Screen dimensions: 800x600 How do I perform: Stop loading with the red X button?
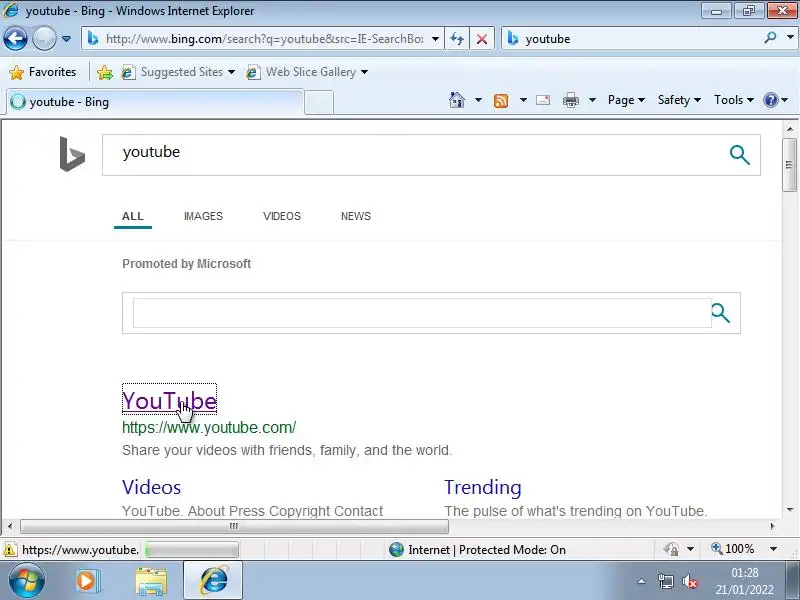[482, 39]
